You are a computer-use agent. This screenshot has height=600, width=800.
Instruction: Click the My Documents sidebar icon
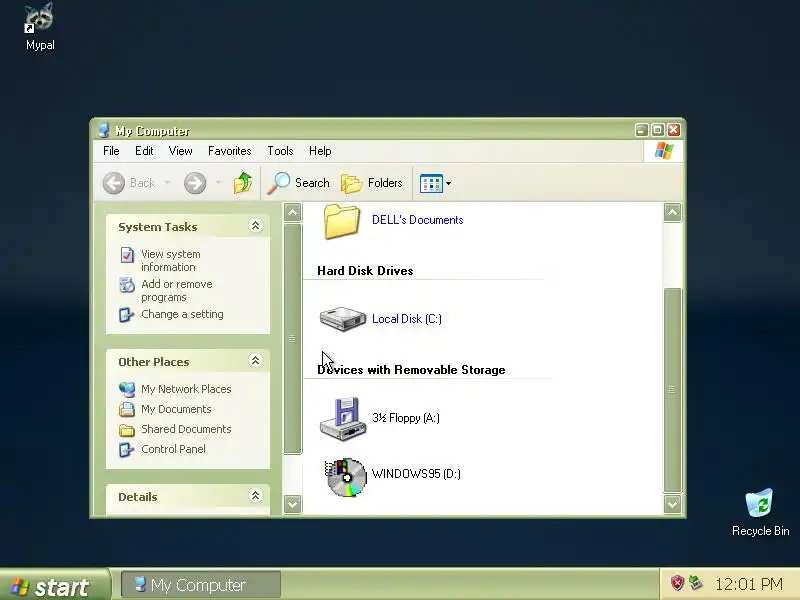[127, 409]
